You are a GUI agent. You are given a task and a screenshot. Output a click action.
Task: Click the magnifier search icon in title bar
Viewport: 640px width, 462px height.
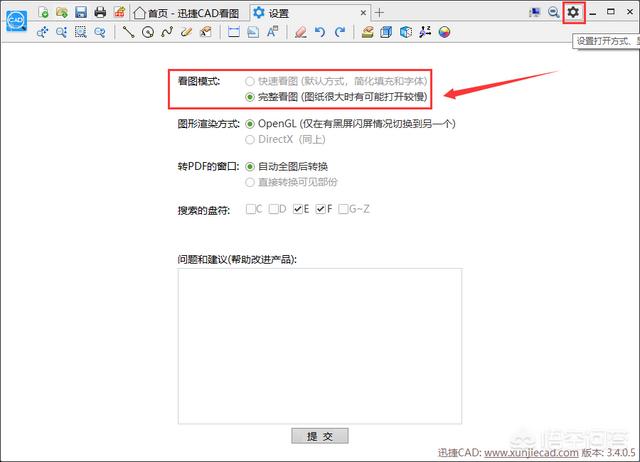[x=553, y=12]
